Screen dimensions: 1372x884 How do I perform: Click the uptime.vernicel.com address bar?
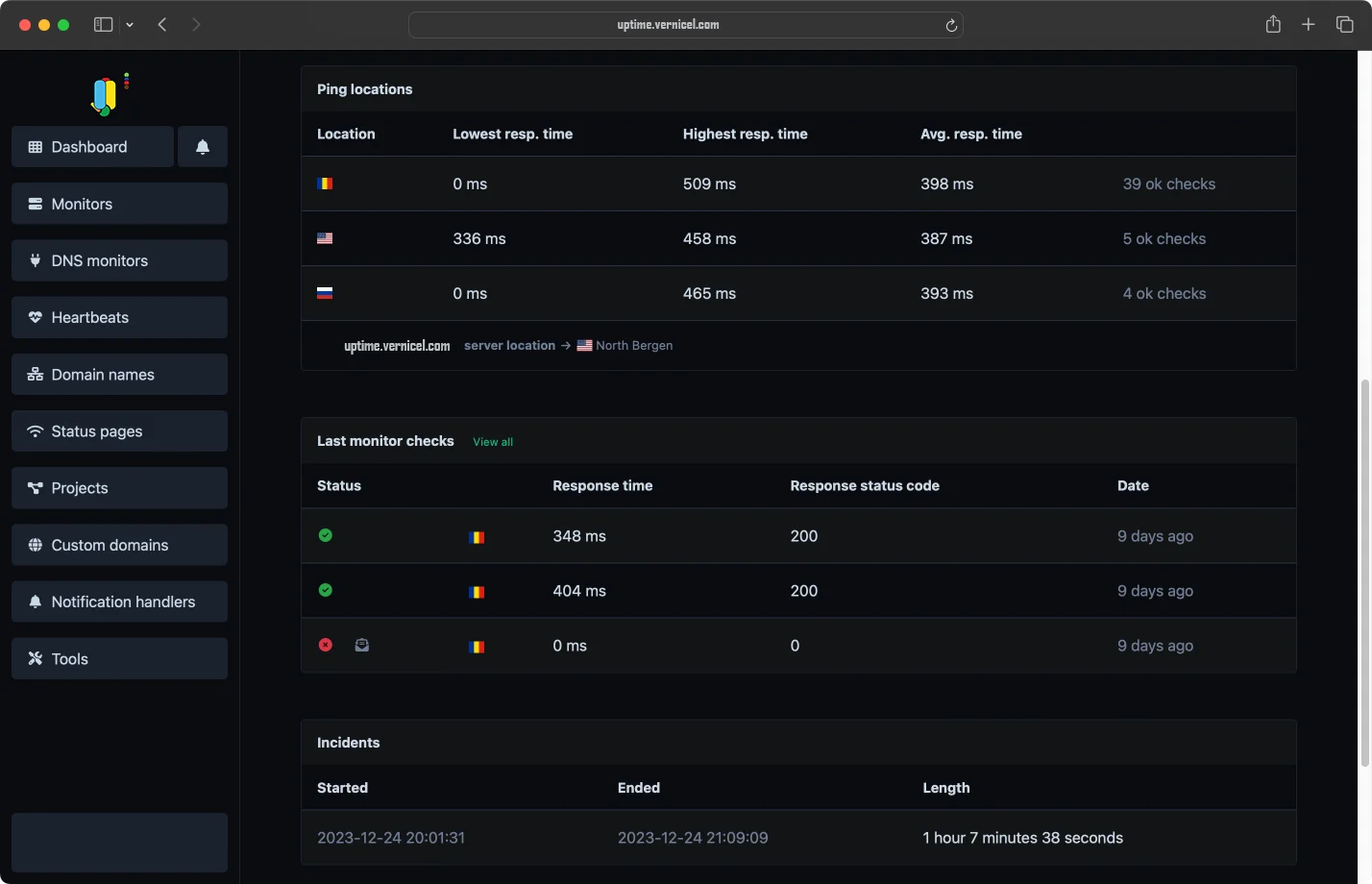pyautogui.click(x=685, y=24)
